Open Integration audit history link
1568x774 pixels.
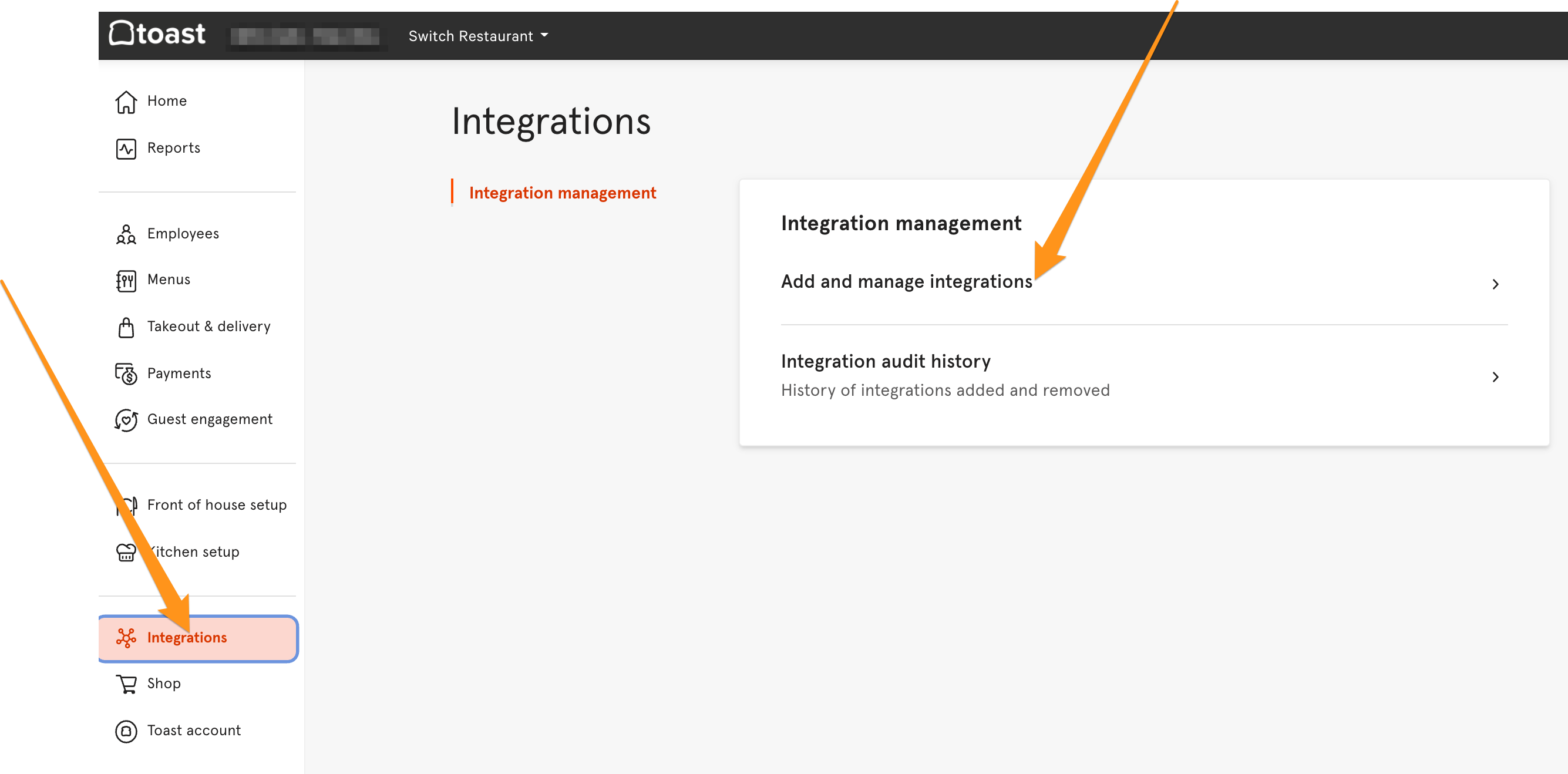(886, 361)
